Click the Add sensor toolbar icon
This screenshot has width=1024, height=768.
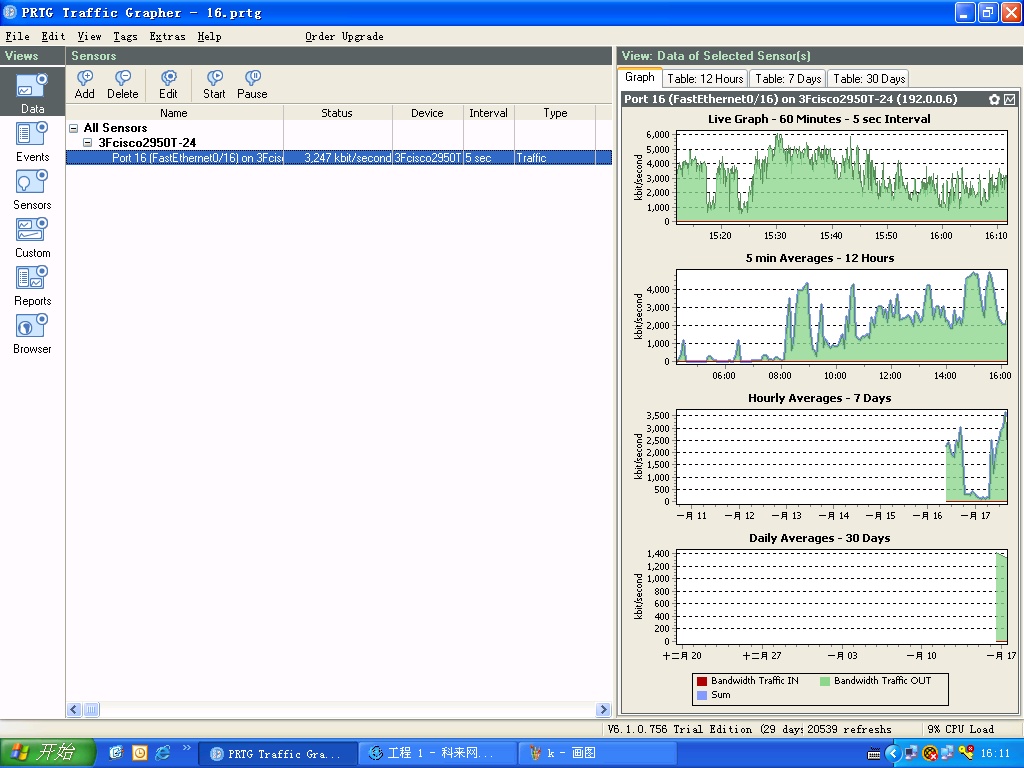85,84
